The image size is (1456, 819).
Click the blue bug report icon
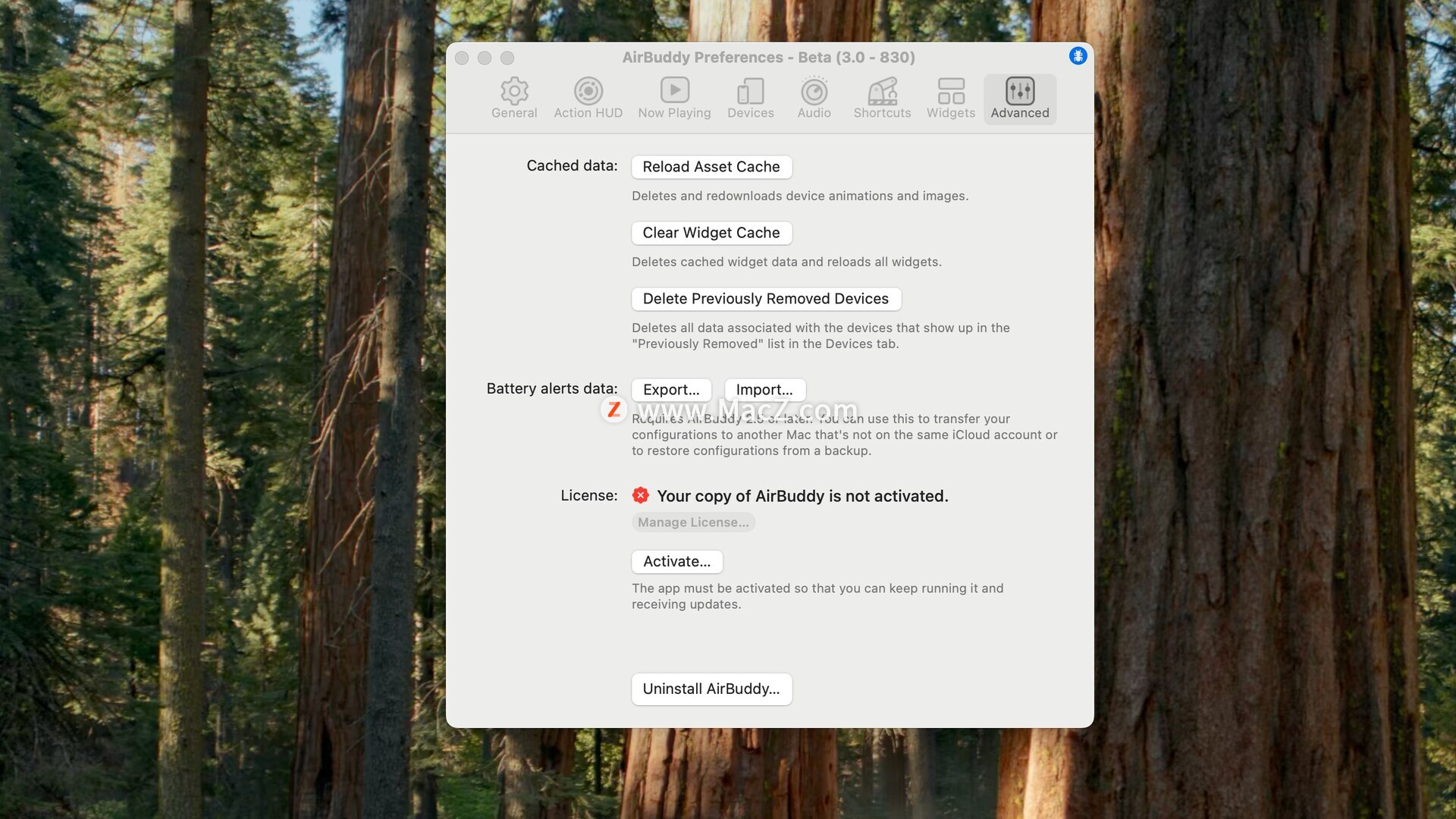click(x=1078, y=56)
